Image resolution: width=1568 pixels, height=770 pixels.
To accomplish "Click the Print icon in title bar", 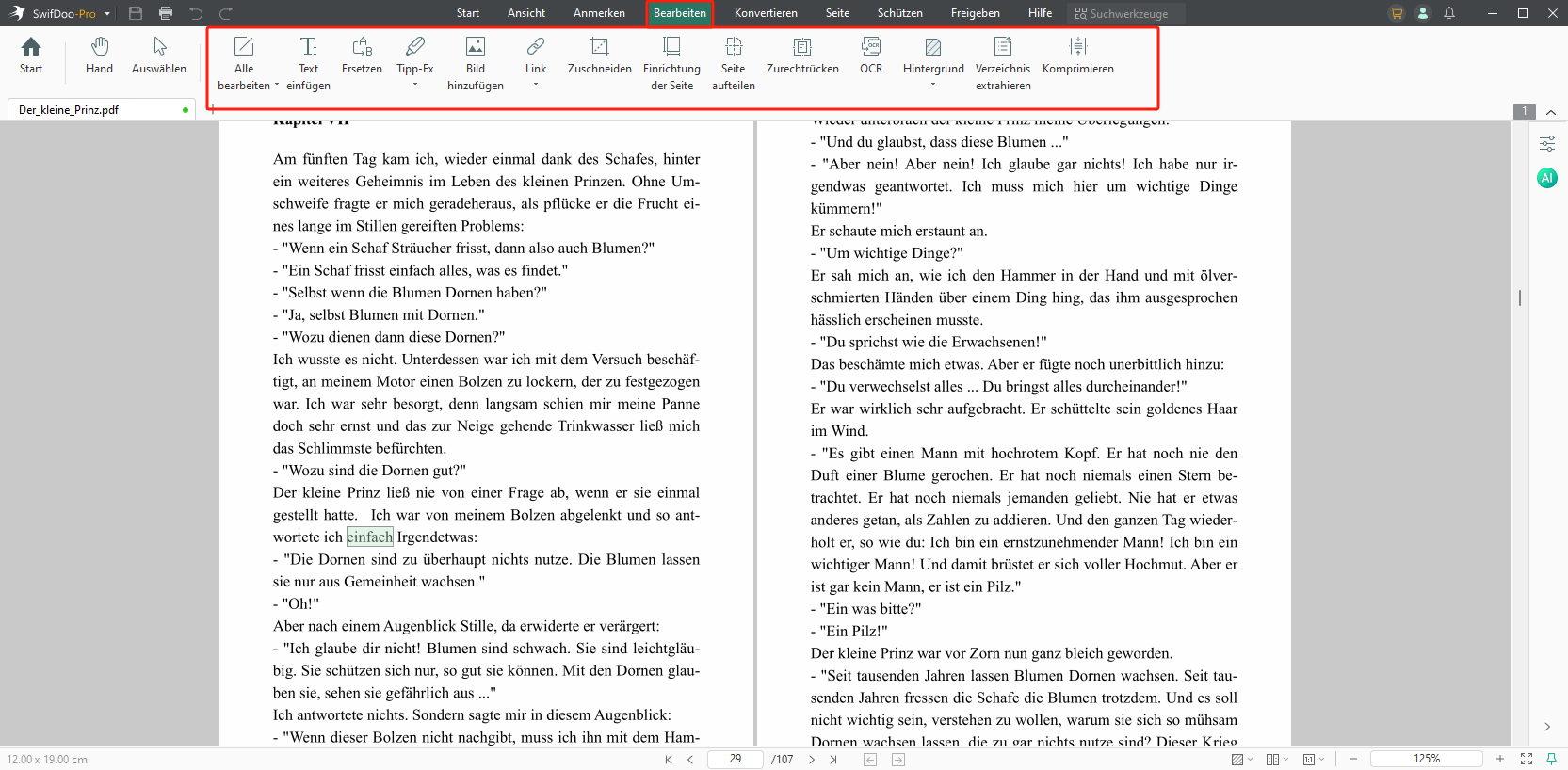I will click(166, 13).
